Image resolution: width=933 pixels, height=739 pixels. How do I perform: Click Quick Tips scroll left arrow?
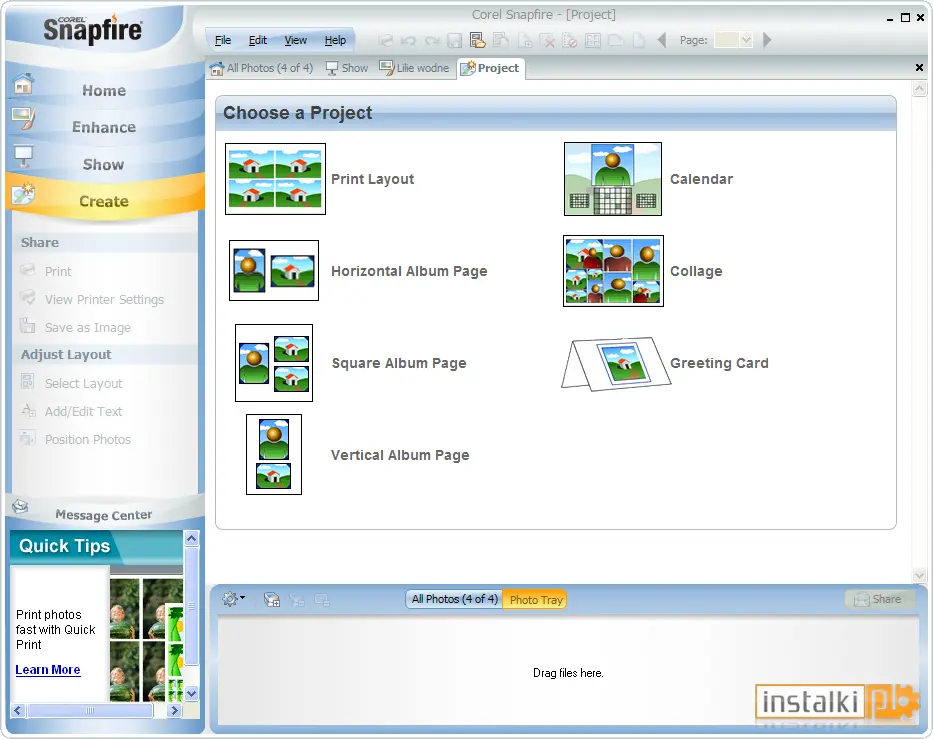coord(17,710)
